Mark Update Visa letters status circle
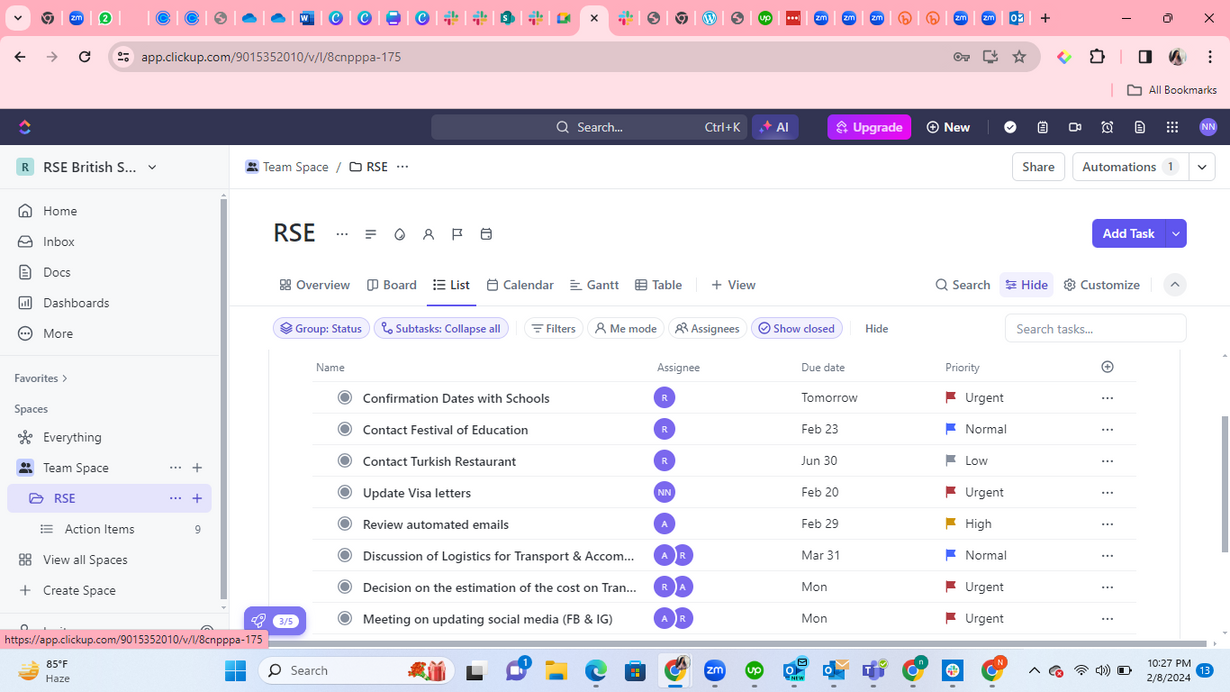Image resolution: width=1230 pixels, height=692 pixels. click(345, 493)
